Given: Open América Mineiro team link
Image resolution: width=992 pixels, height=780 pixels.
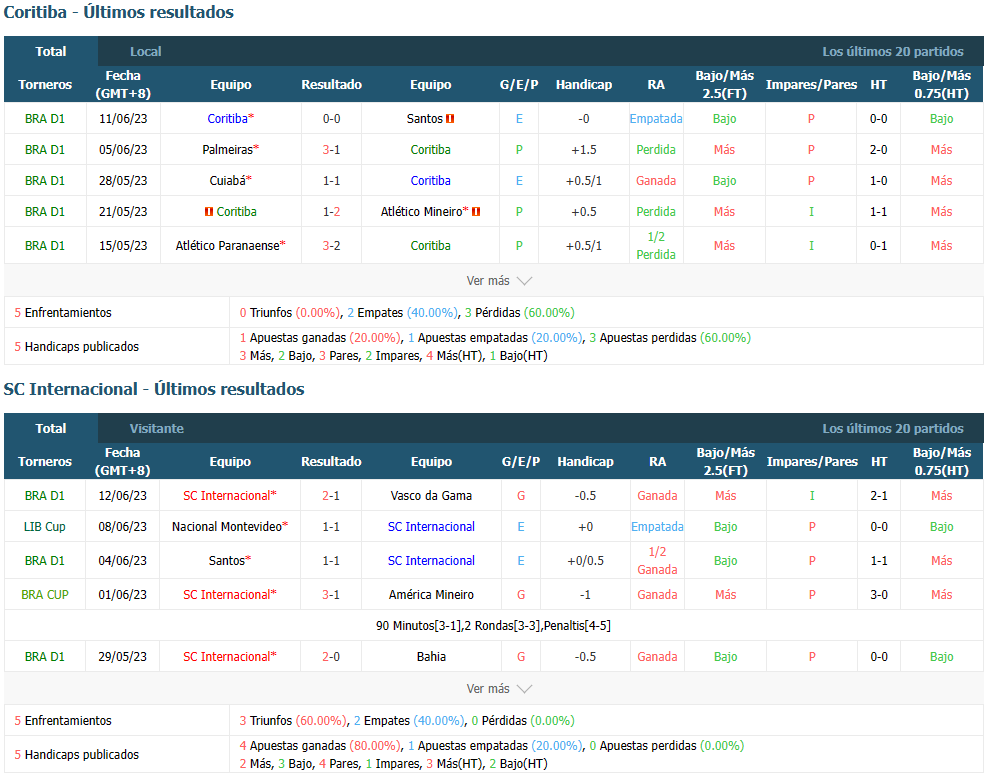Looking at the screenshot, I should pos(431,595).
